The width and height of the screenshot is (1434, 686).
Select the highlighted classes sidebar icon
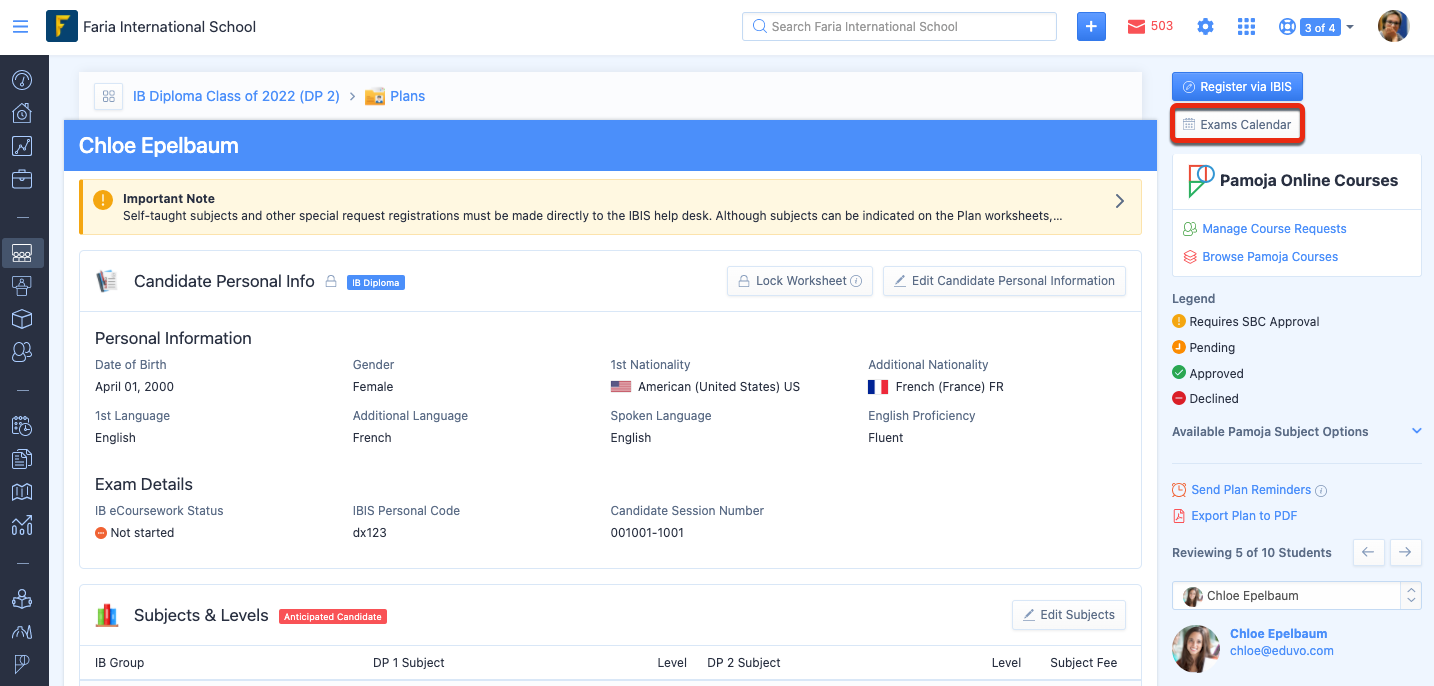[x=22, y=252]
